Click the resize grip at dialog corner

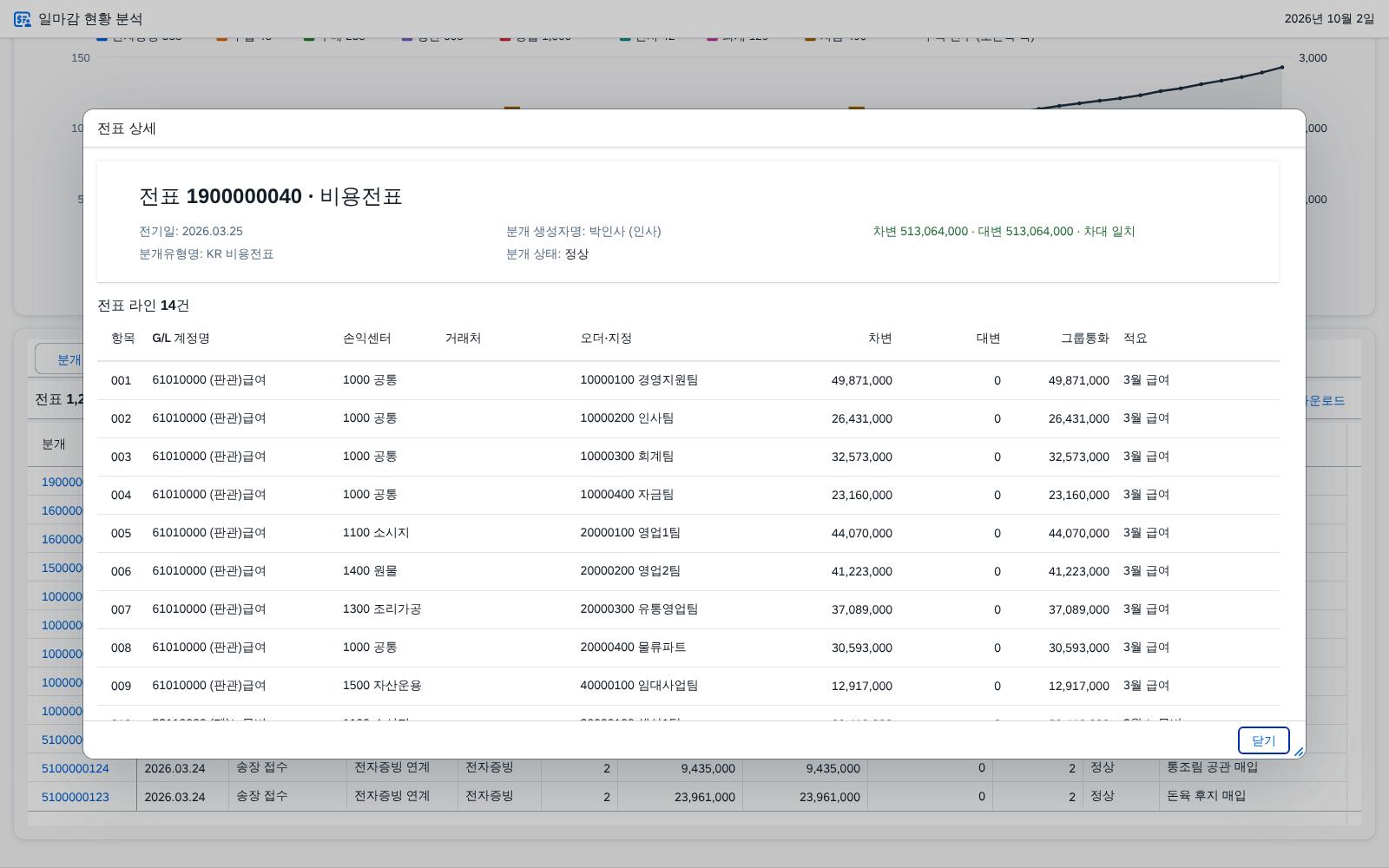(1299, 752)
